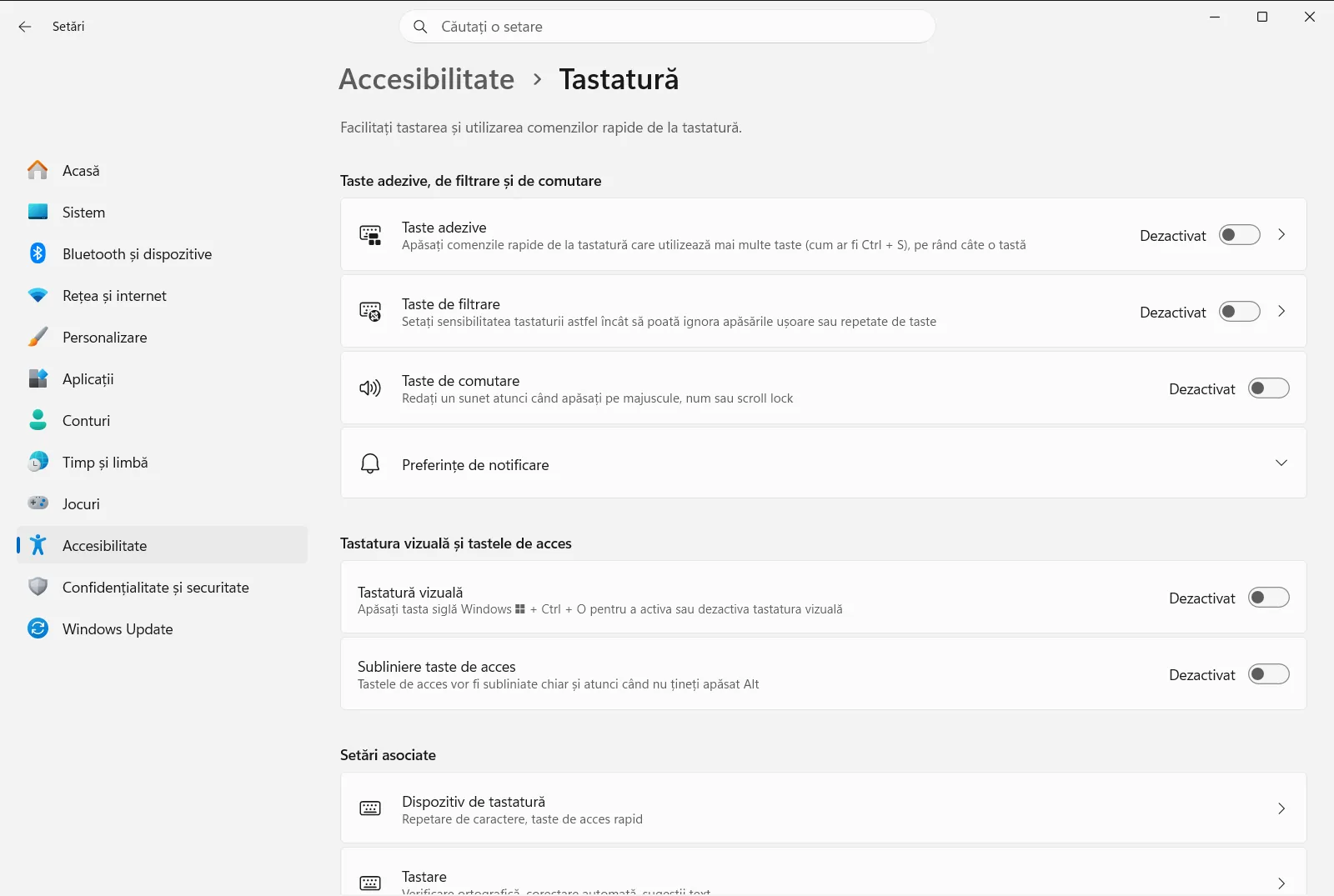Click the Taste de filtrare keyboard icon

tap(370, 312)
